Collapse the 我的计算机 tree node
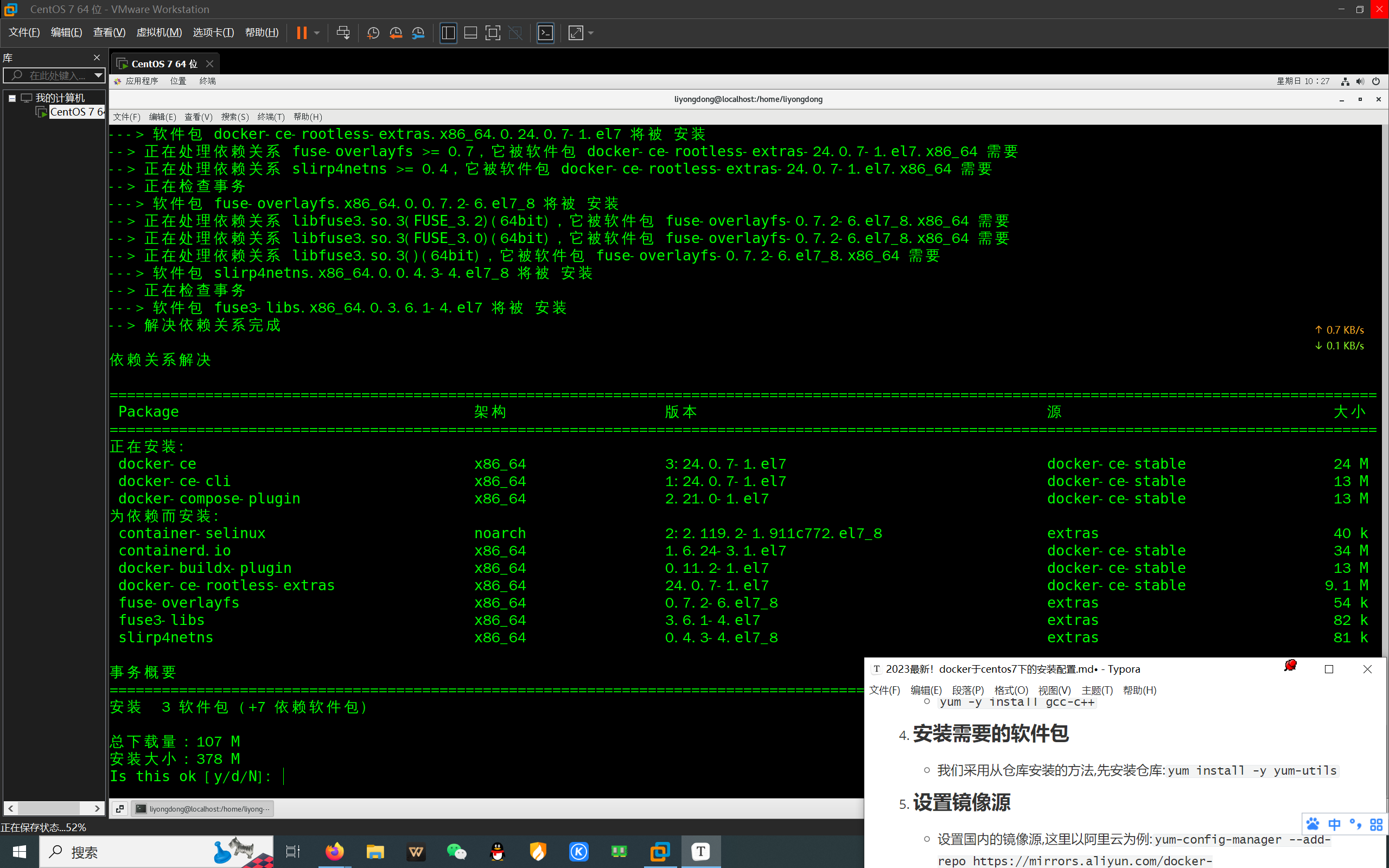Image resolution: width=1389 pixels, height=868 pixels. pyautogui.click(x=12, y=98)
